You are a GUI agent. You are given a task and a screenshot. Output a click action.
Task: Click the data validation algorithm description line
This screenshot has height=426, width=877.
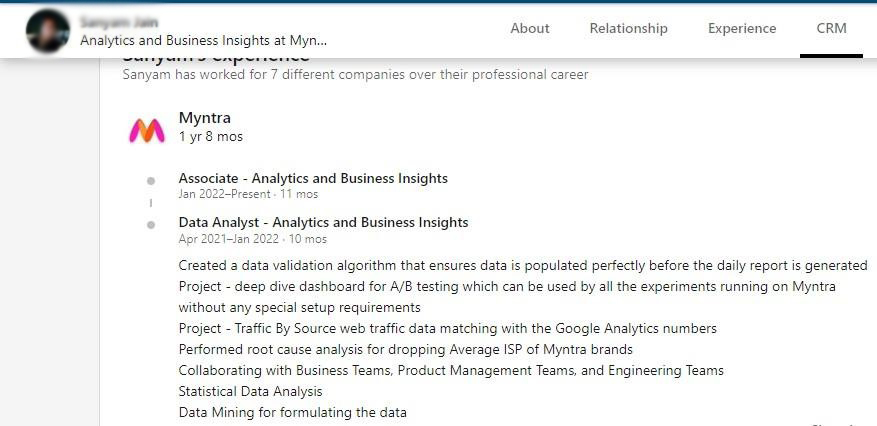[x=523, y=266]
